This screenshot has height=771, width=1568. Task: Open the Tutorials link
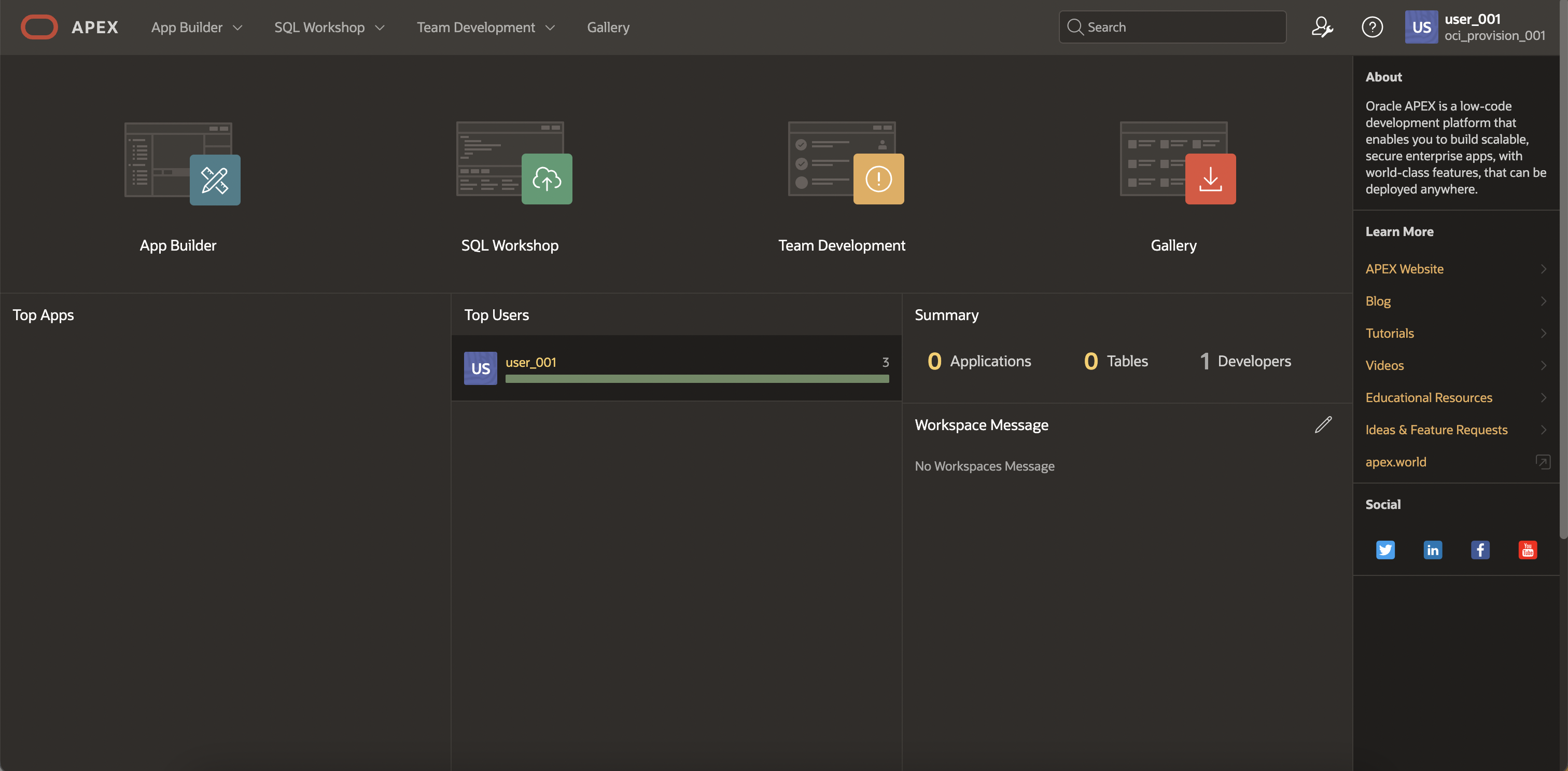[1389, 333]
